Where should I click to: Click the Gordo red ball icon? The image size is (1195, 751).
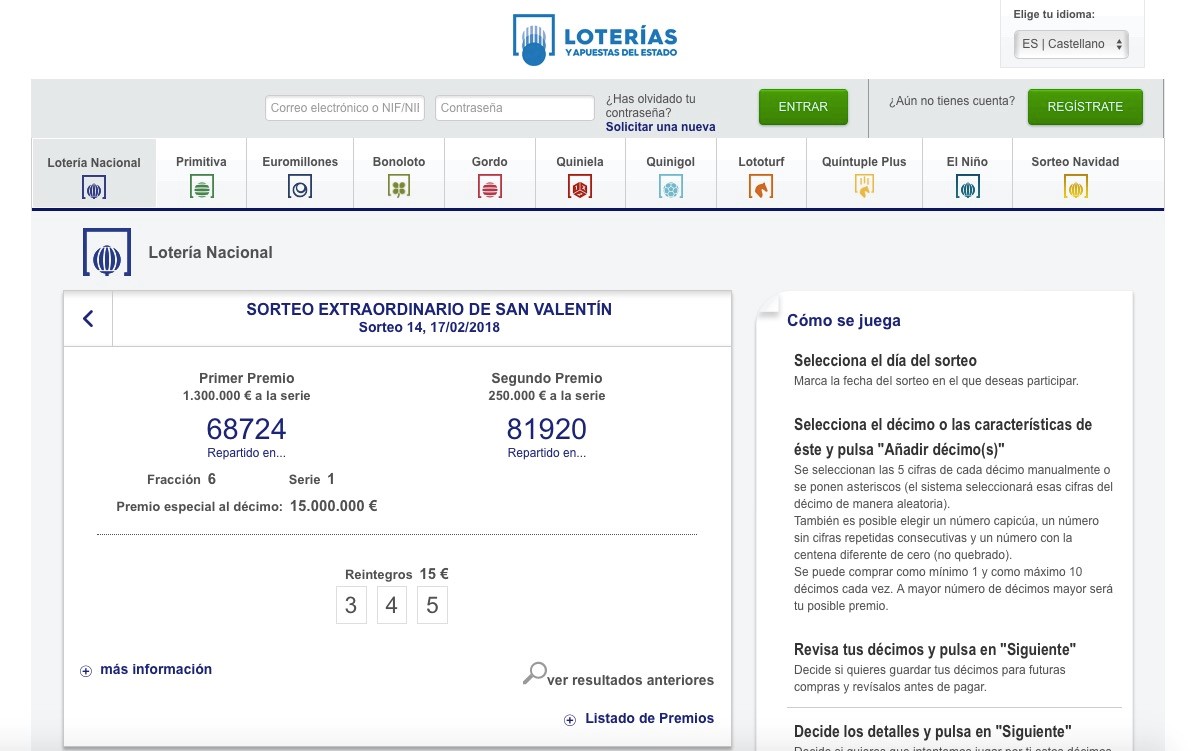[x=489, y=187]
